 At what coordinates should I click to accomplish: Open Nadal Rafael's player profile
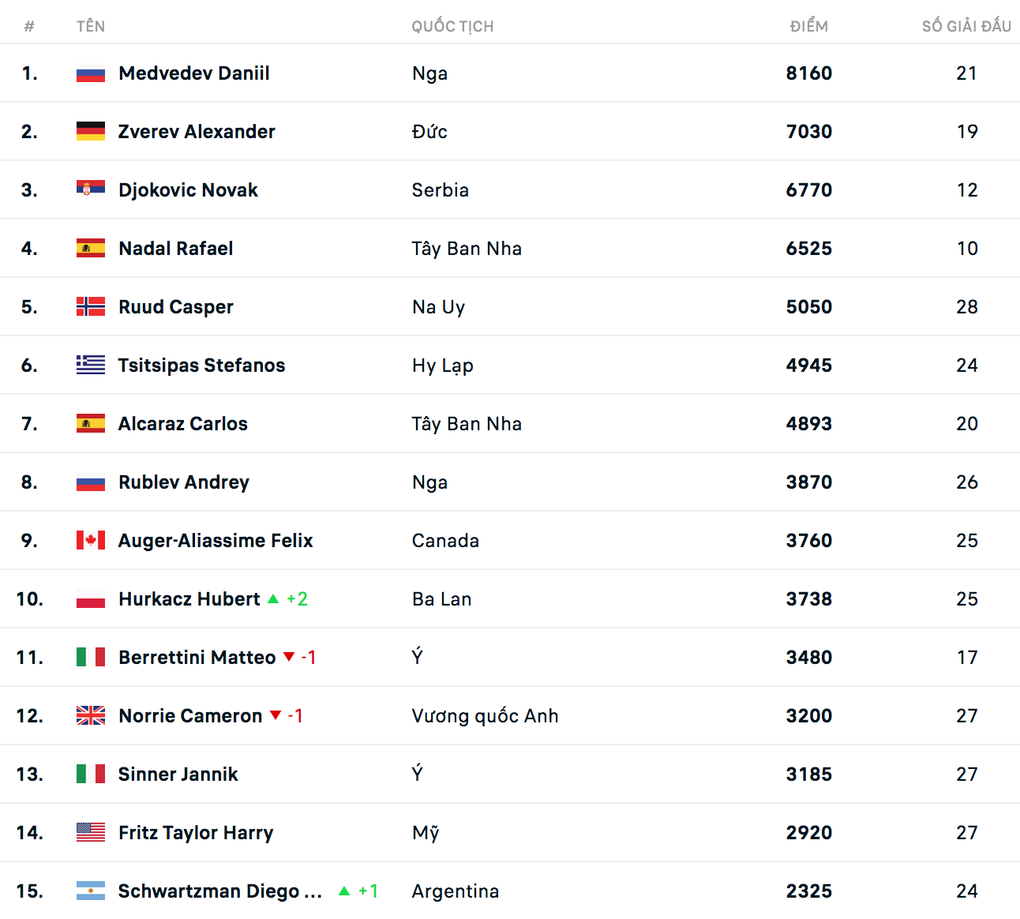point(176,248)
